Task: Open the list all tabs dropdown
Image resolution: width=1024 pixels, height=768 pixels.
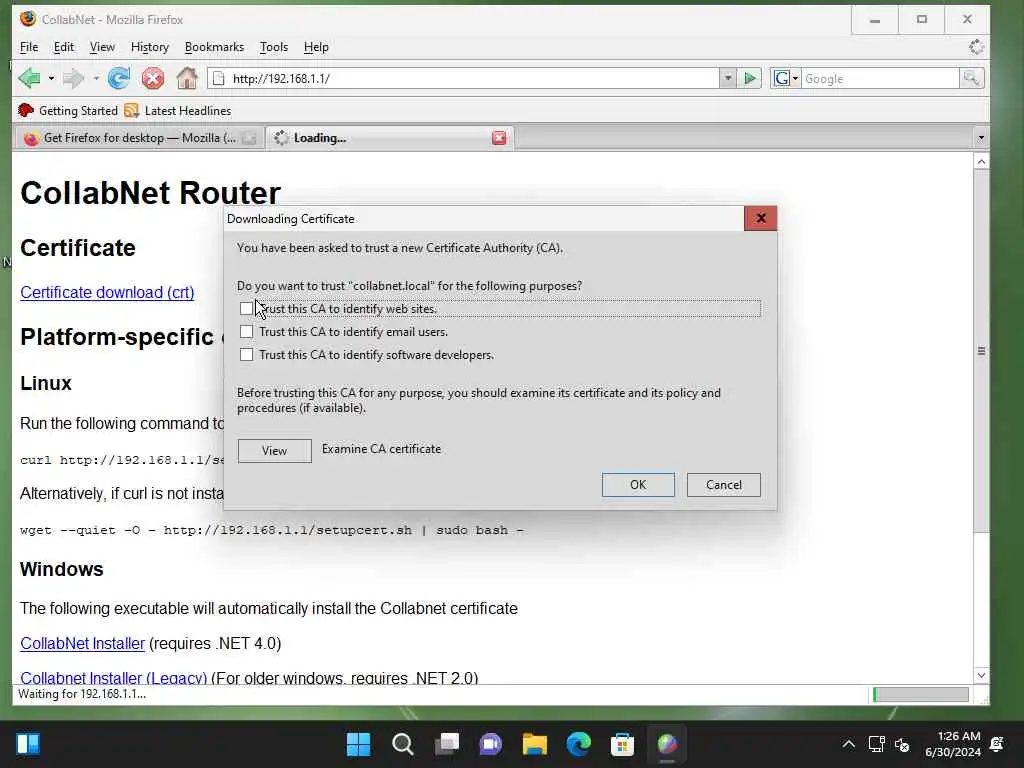Action: click(x=980, y=138)
